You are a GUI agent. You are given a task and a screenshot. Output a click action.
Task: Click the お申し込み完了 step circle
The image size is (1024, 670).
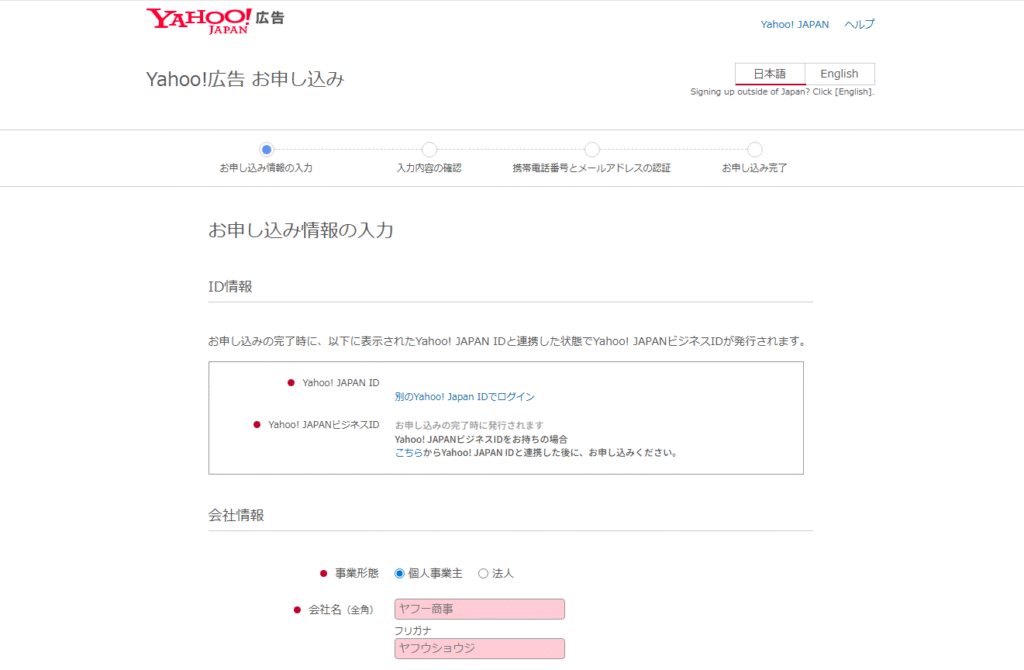(x=755, y=149)
